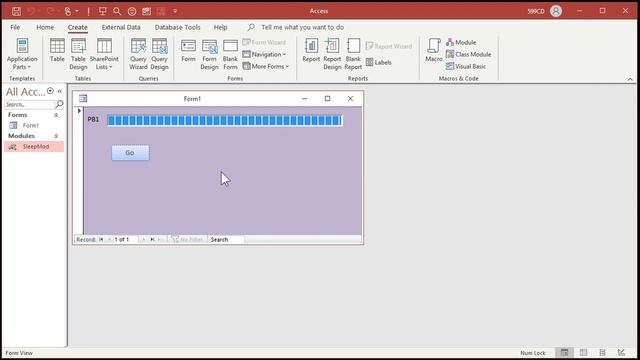Image resolution: width=640 pixels, height=360 pixels.
Task: Select the Create ribbon tab
Action: (x=78, y=27)
